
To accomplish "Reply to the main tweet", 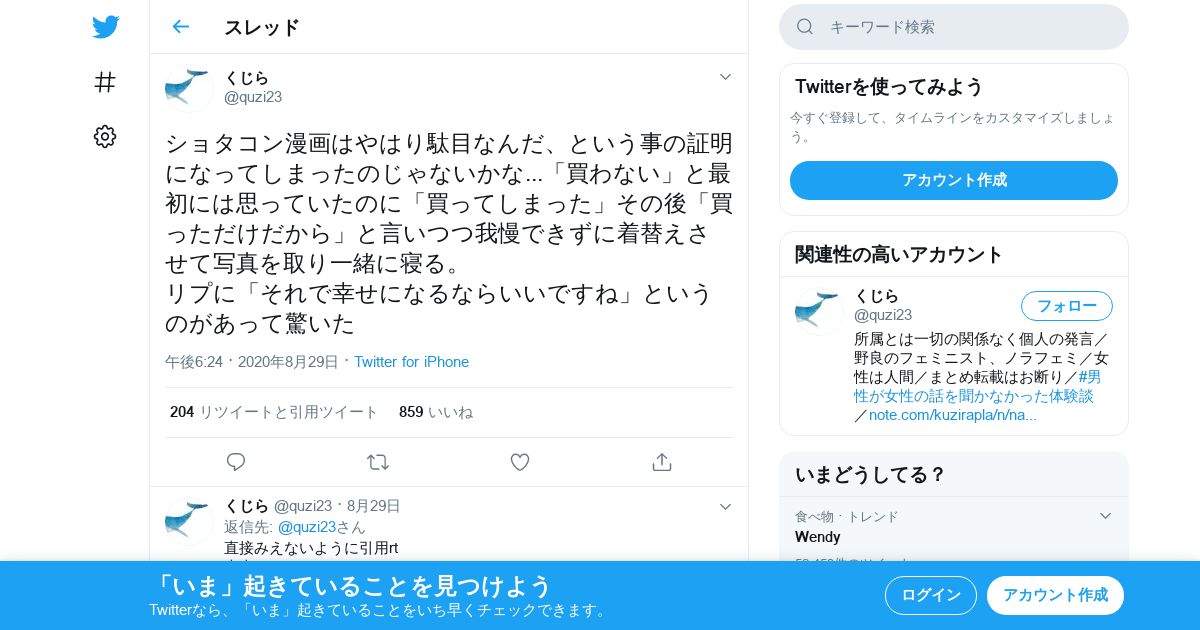I will click(x=236, y=462).
